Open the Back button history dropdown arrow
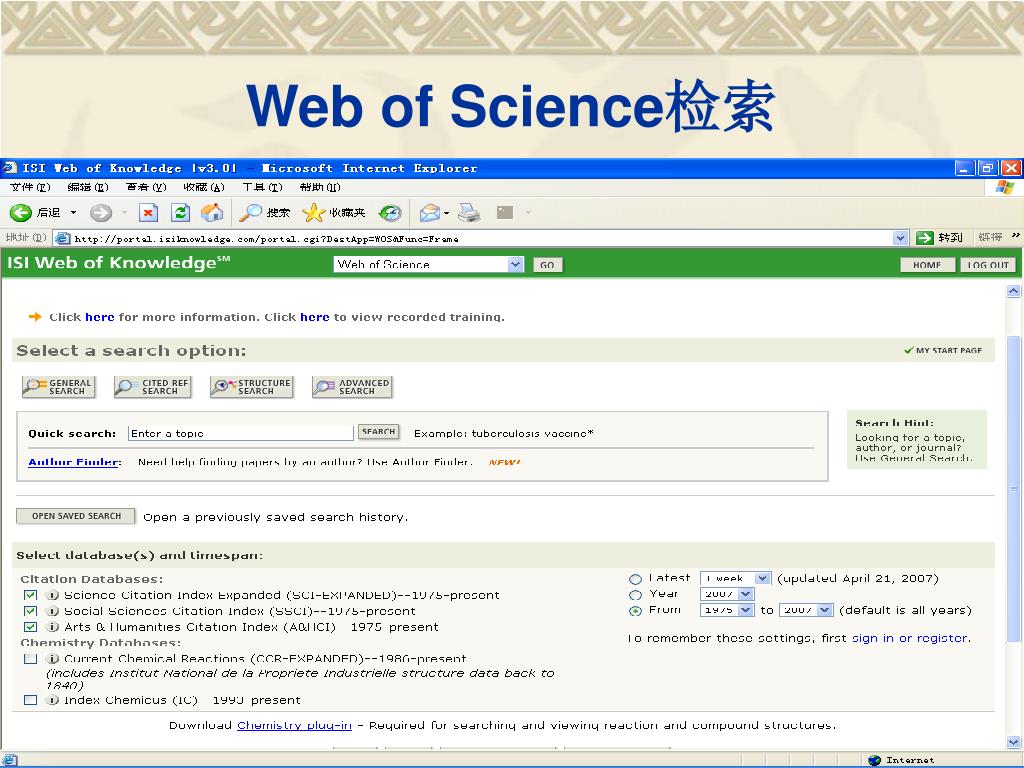The width and height of the screenshot is (1024, 768). coord(73,212)
